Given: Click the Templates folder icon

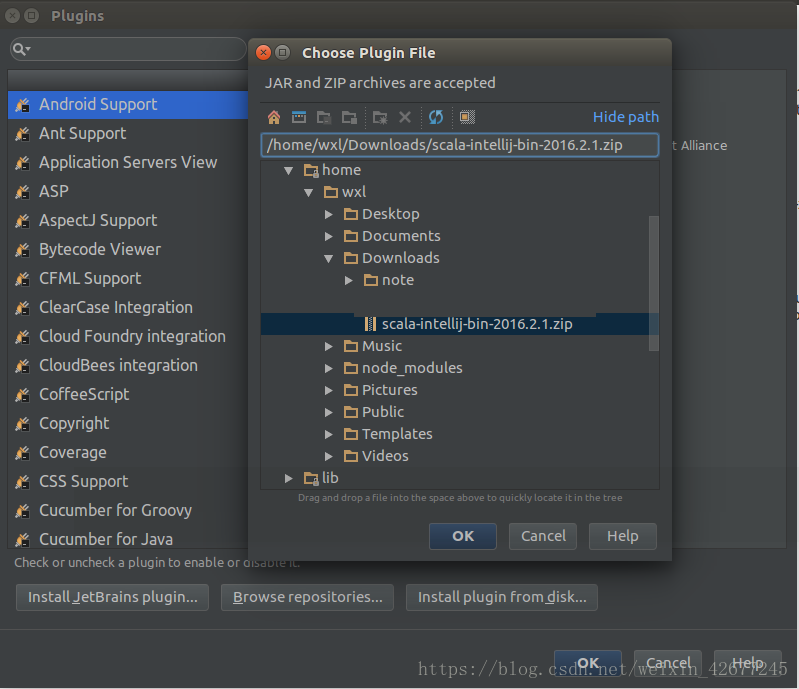Looking at the screenshot, I should [351, 434].
